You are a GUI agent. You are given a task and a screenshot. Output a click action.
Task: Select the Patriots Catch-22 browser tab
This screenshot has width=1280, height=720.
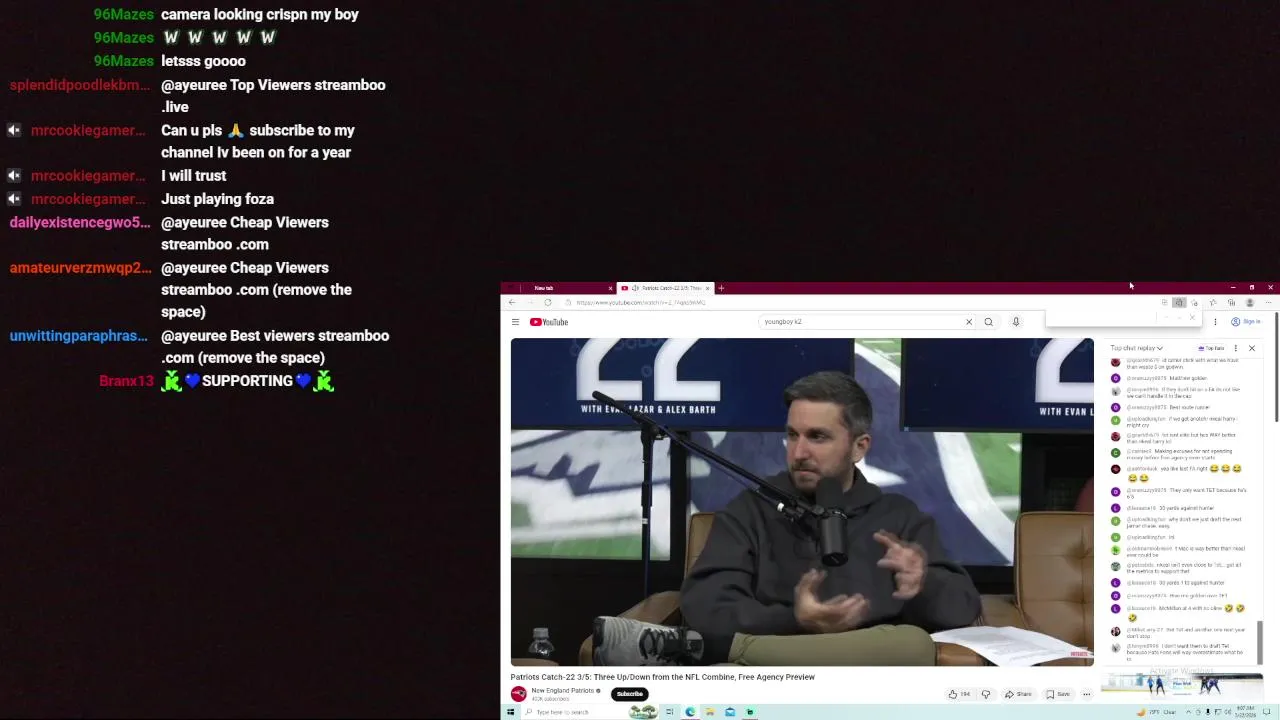[x=665, y=288]
